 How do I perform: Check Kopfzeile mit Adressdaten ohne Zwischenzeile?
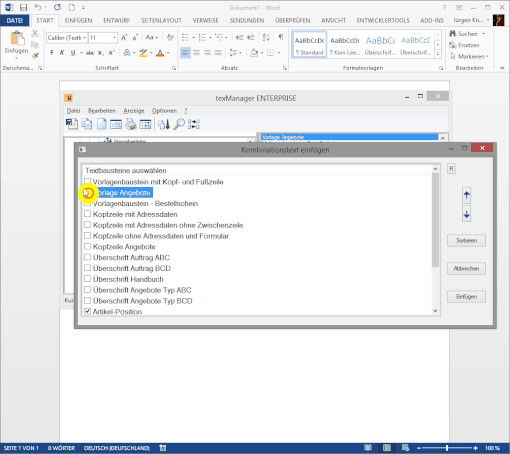coord(87,225)
